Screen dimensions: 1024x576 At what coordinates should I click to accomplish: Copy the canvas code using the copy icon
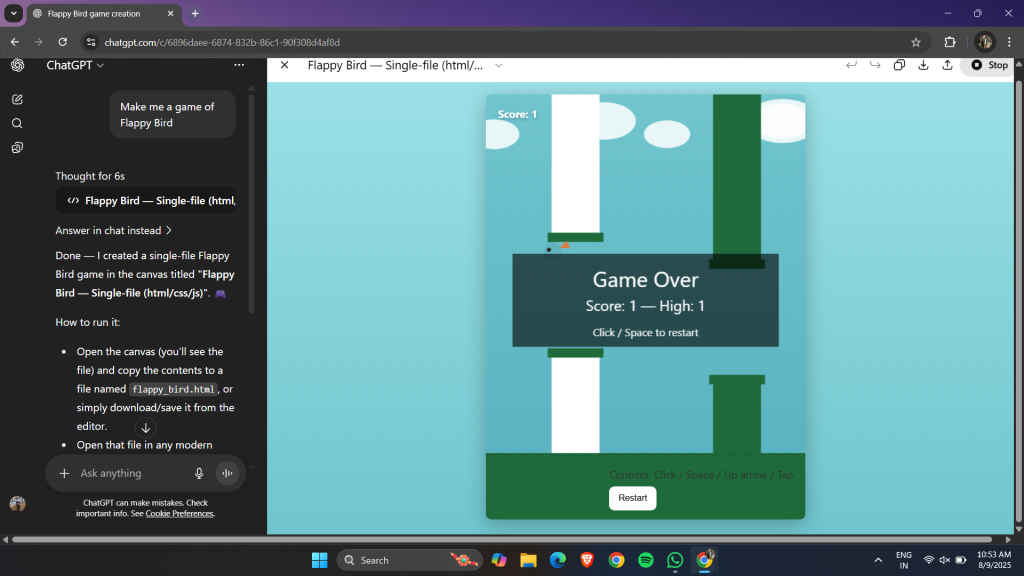(x=899, y=65)
